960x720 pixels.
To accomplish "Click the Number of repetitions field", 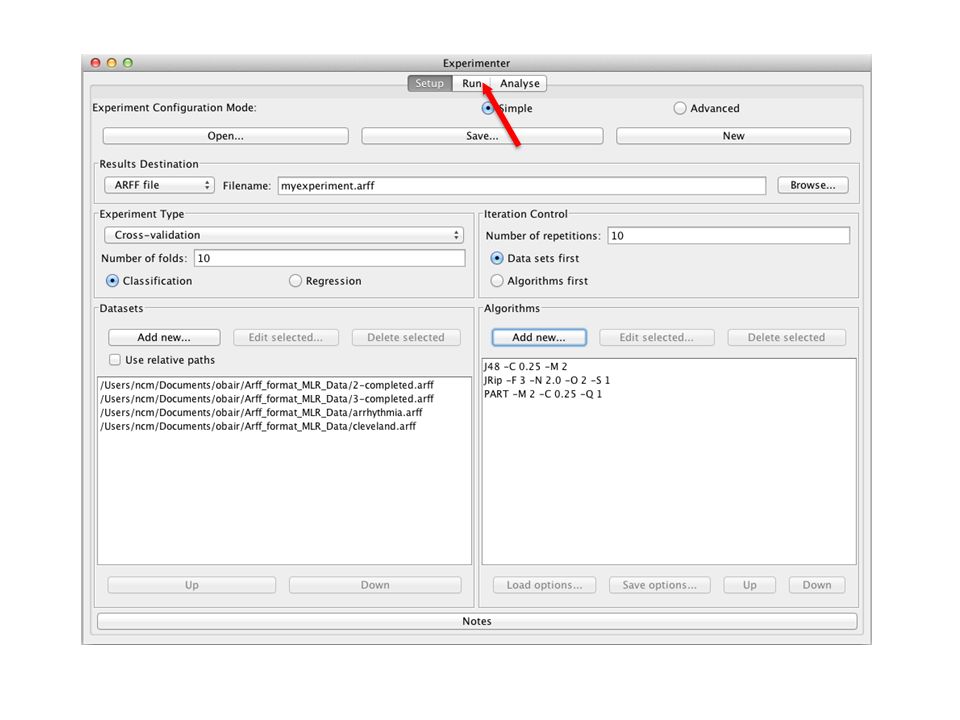I will click(x=729, y=236).
